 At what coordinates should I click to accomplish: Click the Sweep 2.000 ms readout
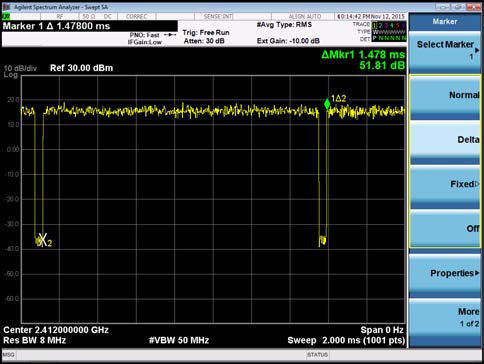pyautogui.click(x=346, y=341)
